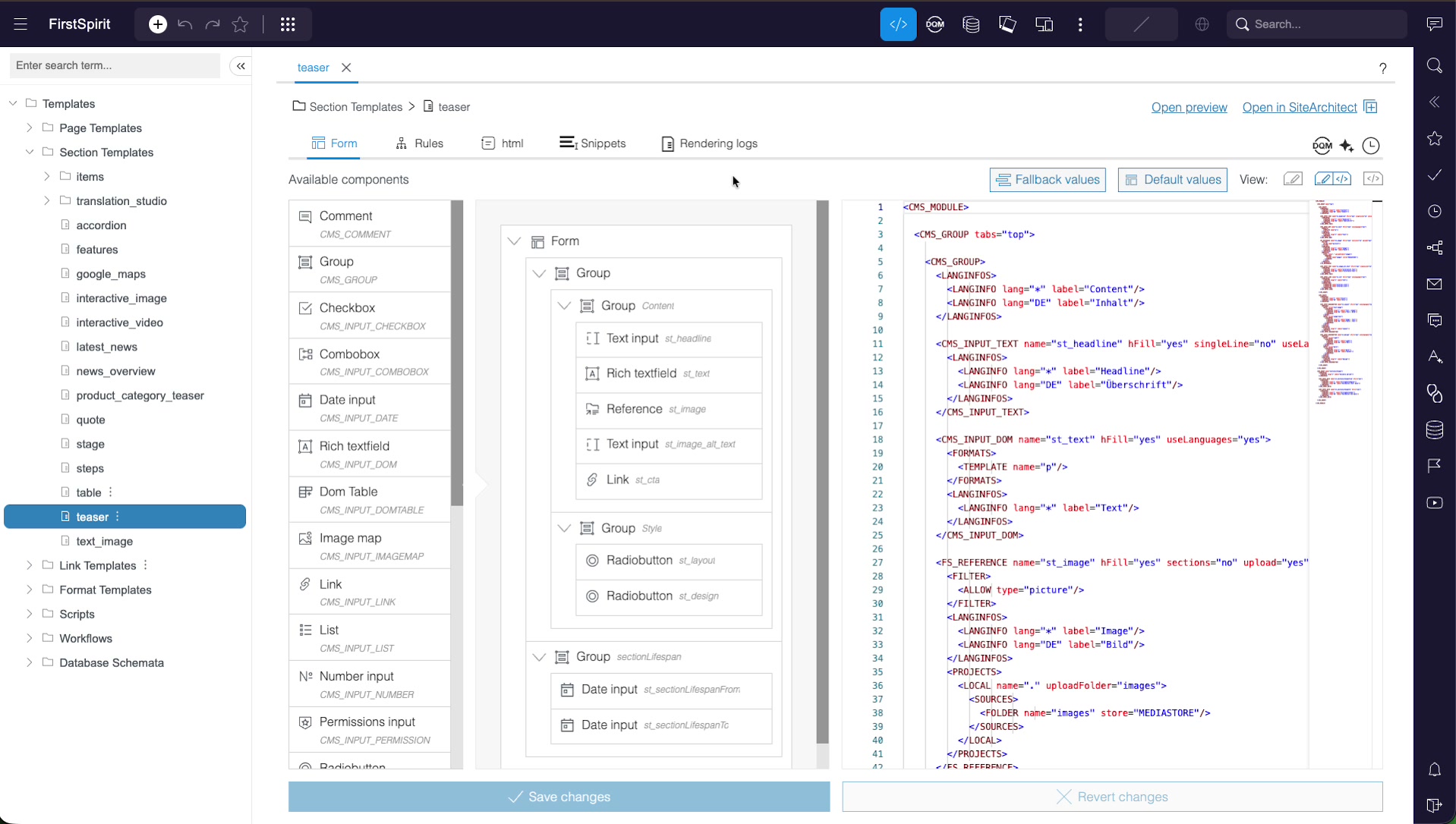Close the teaser tab
The height and width of the screenshot is (824, 1456).
click(x=346, y=68)
